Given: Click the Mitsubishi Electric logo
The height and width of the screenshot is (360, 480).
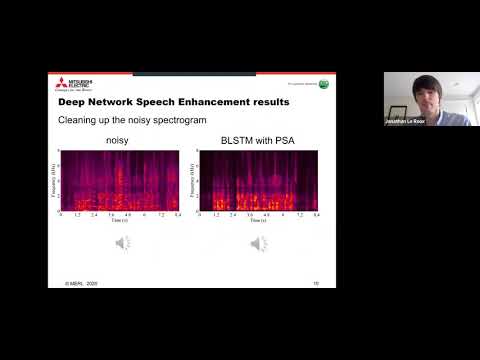Looking at the screenshot, I should (x=74, y=84).
